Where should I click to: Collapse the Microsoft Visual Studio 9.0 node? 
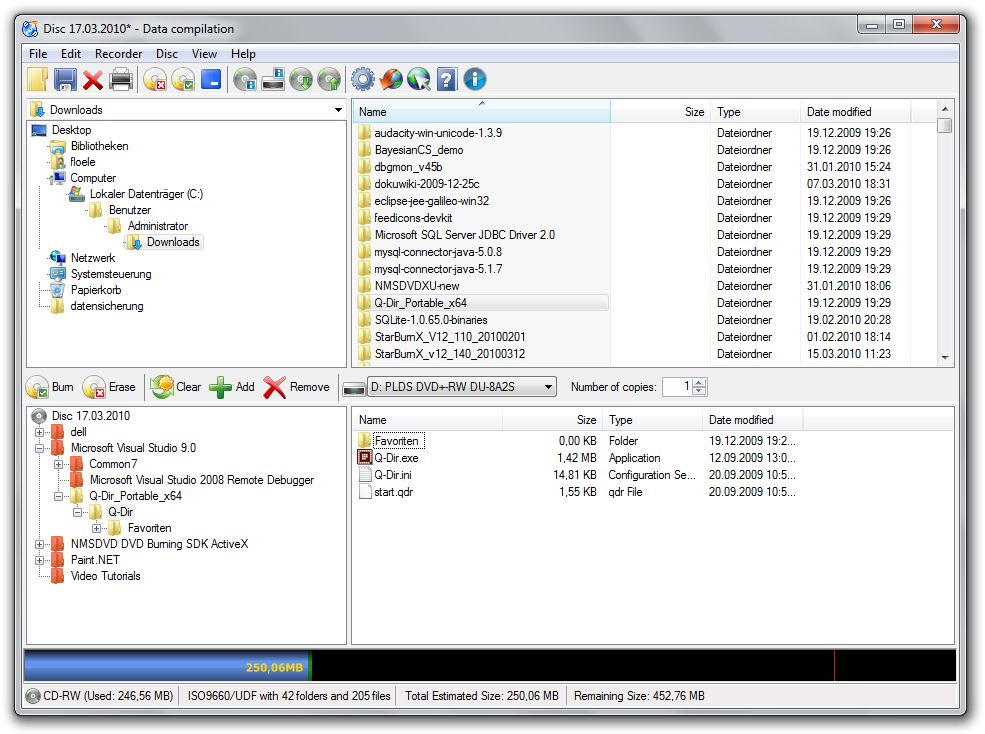click(40, 448)
